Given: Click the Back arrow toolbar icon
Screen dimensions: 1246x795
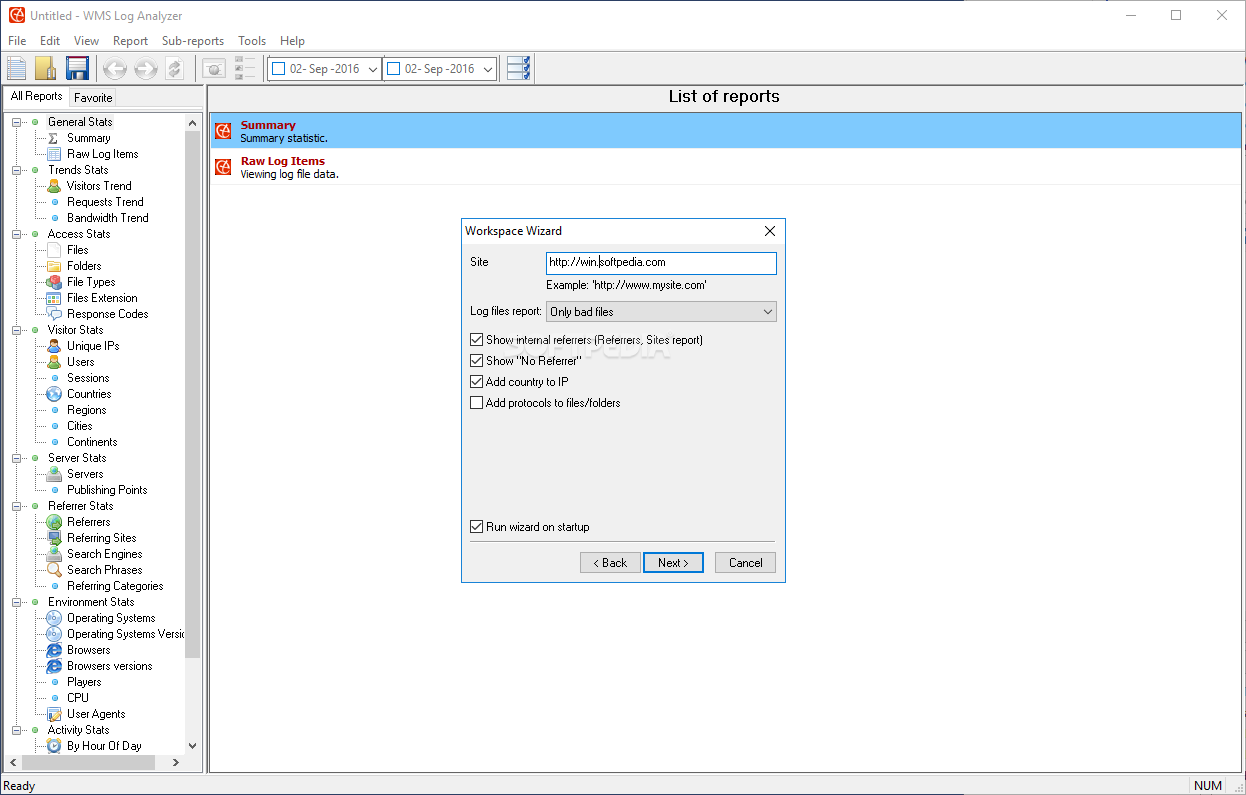Looking at the screenshot, I should pyautogui.click(x=115, y=69).
